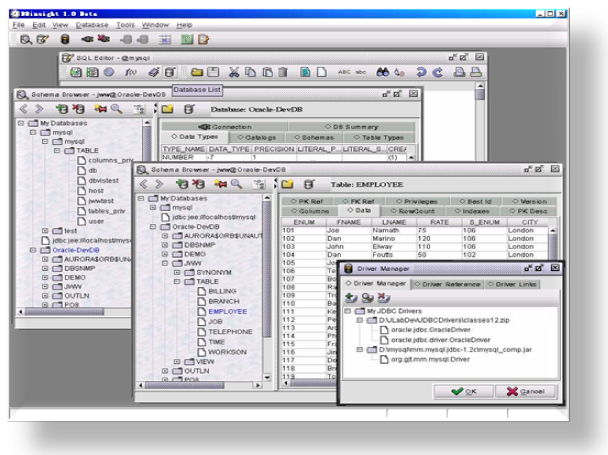Open the Window menu
Image resolution: width=608 pixels, height=455 pixels.
155,25
